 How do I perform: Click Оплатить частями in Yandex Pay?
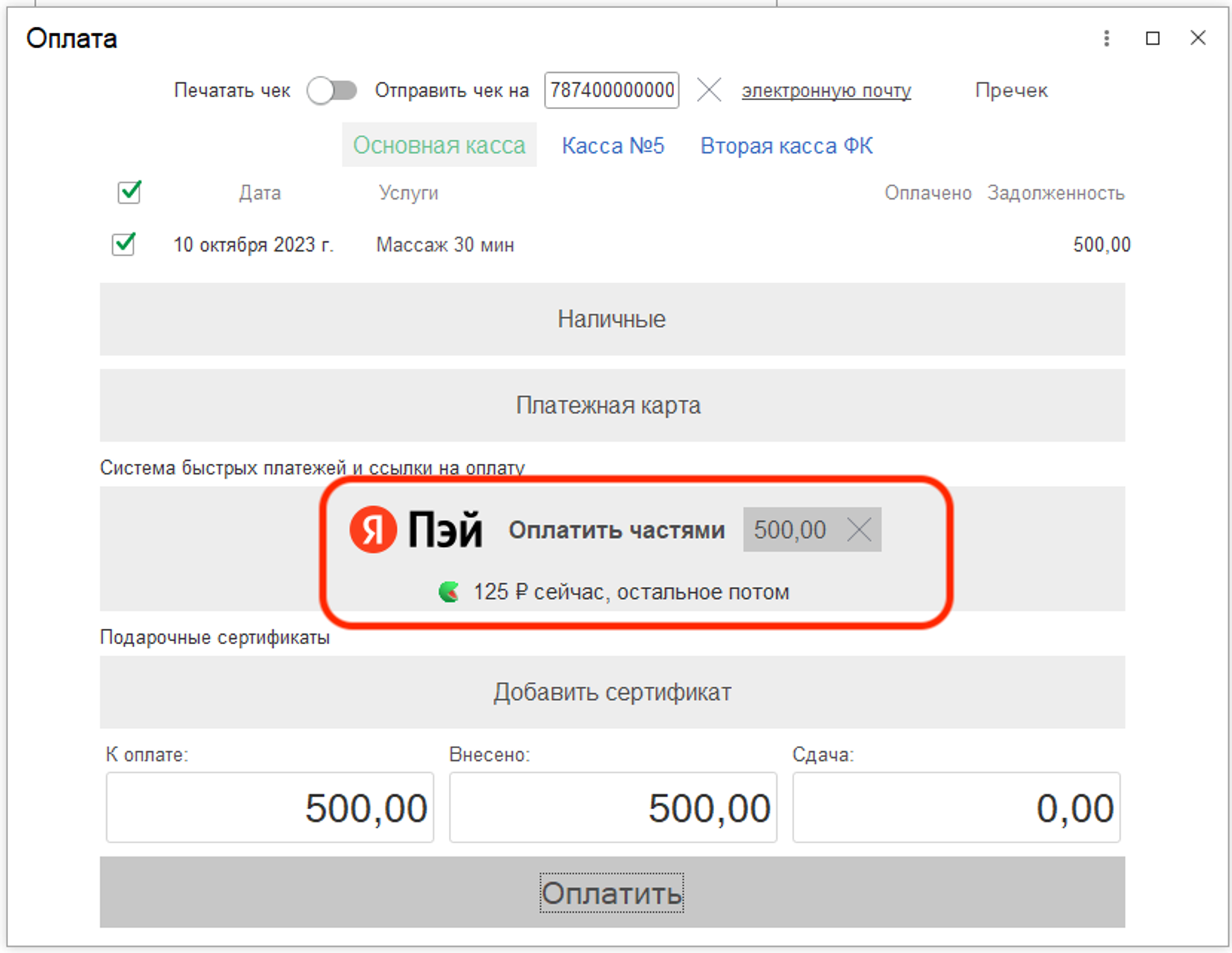pyautogui.click(x=616, y=530)
